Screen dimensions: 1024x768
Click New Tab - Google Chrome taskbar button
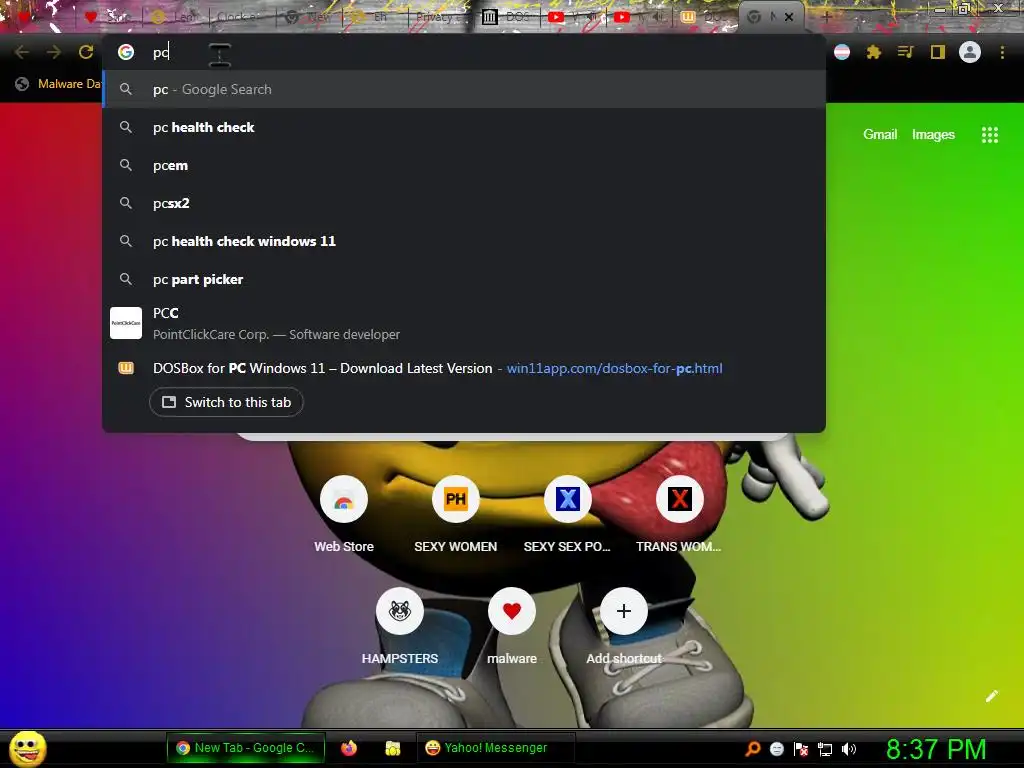click(x=245, y=748)
